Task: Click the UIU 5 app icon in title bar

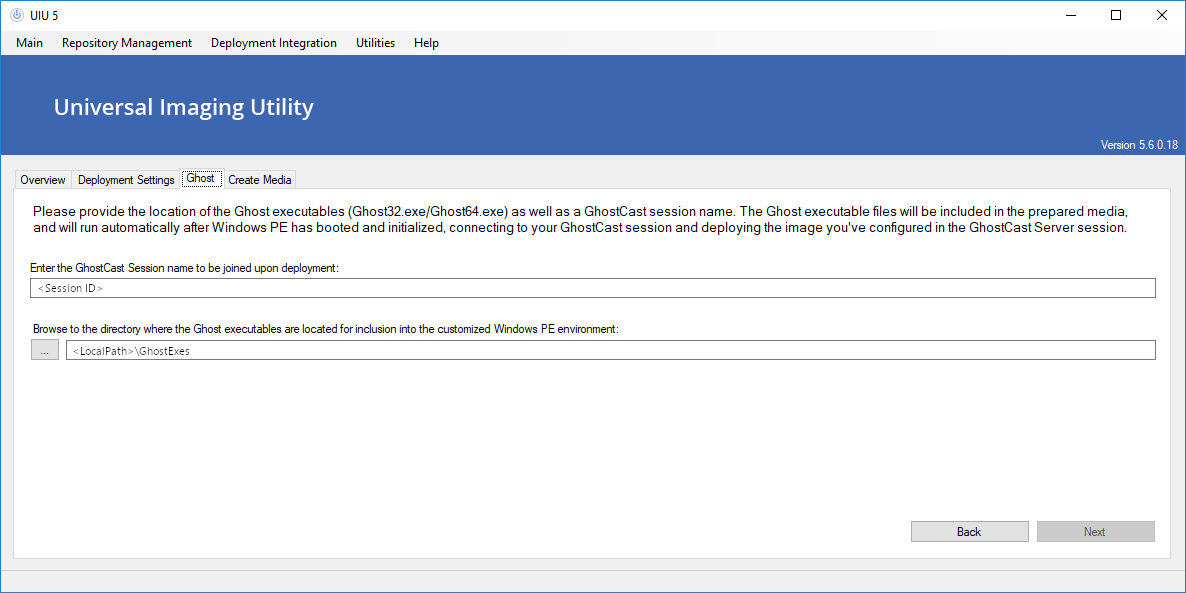Action: click(x=17, y=15)
